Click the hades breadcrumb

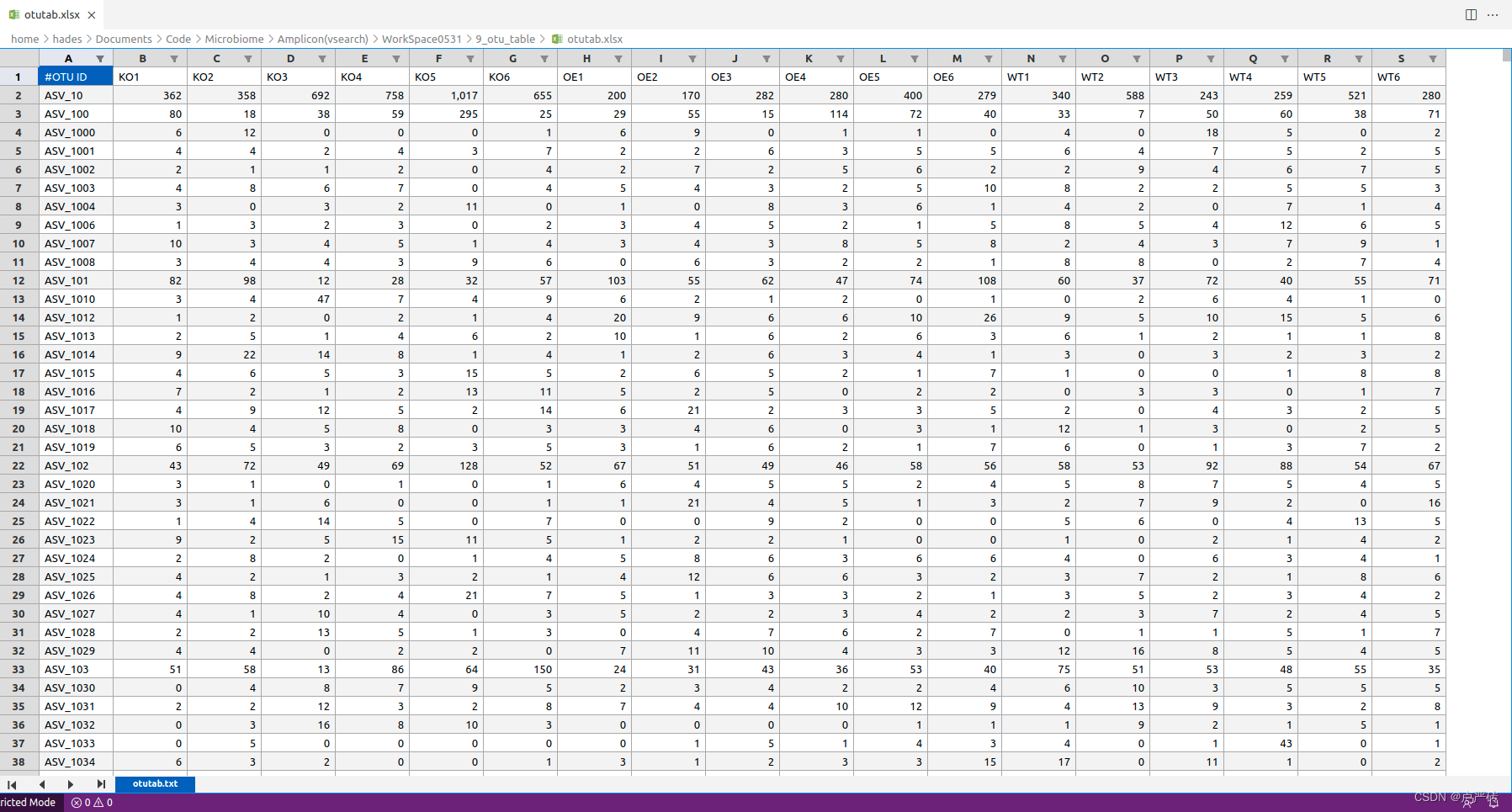point(67,39)
